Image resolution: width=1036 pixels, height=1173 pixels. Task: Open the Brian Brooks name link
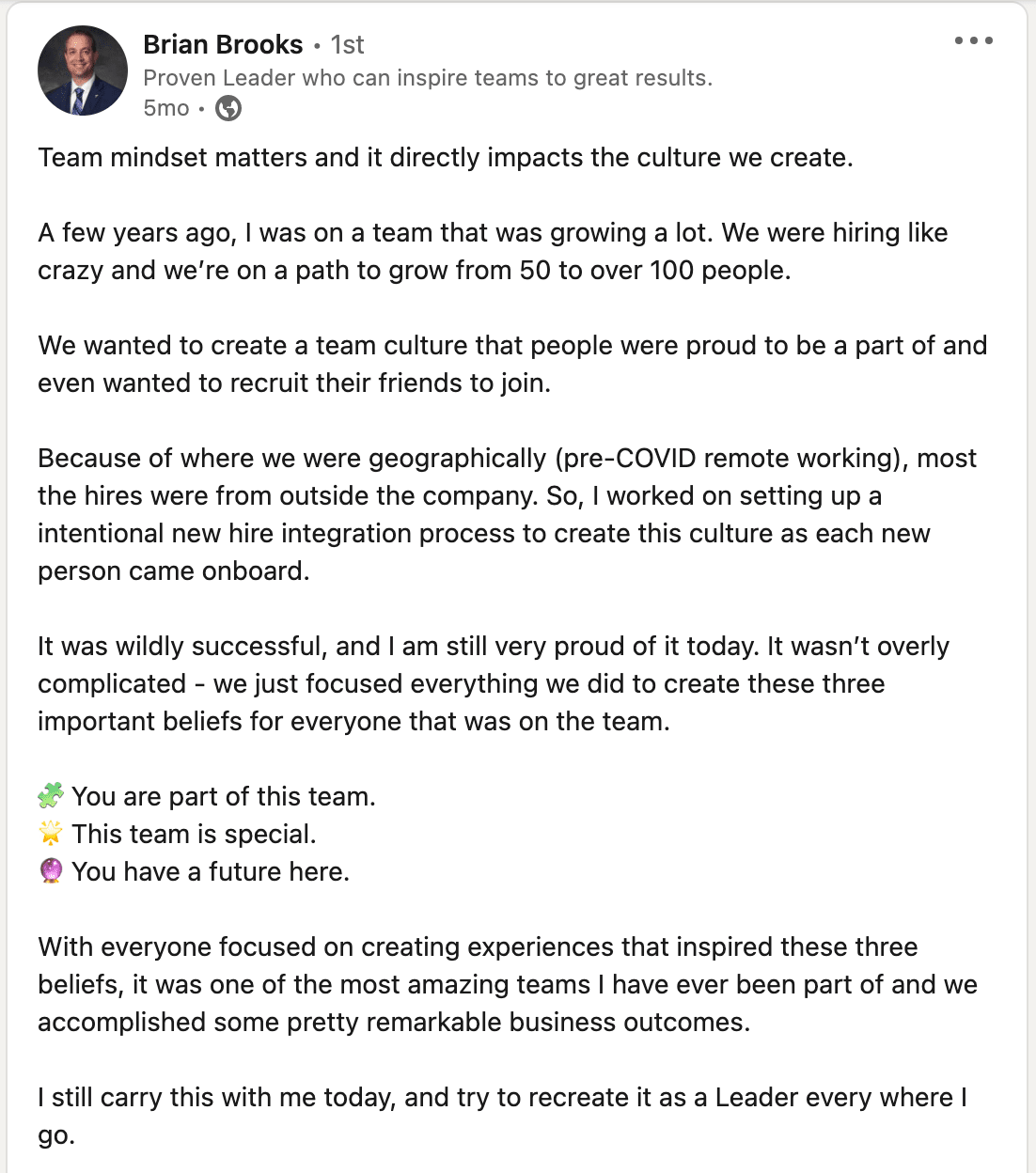click(x=223, y=44)
